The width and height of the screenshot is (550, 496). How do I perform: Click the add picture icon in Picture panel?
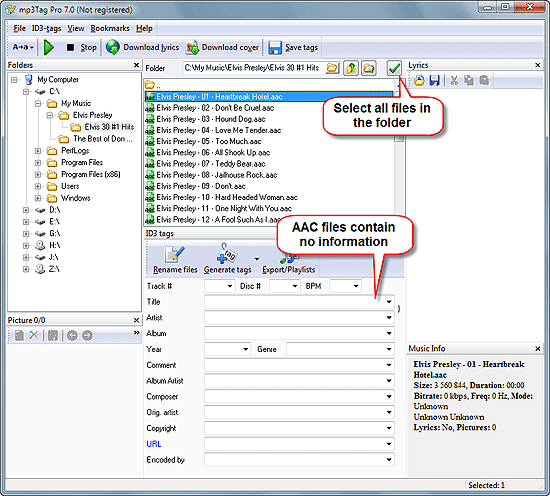pos(19,336)
